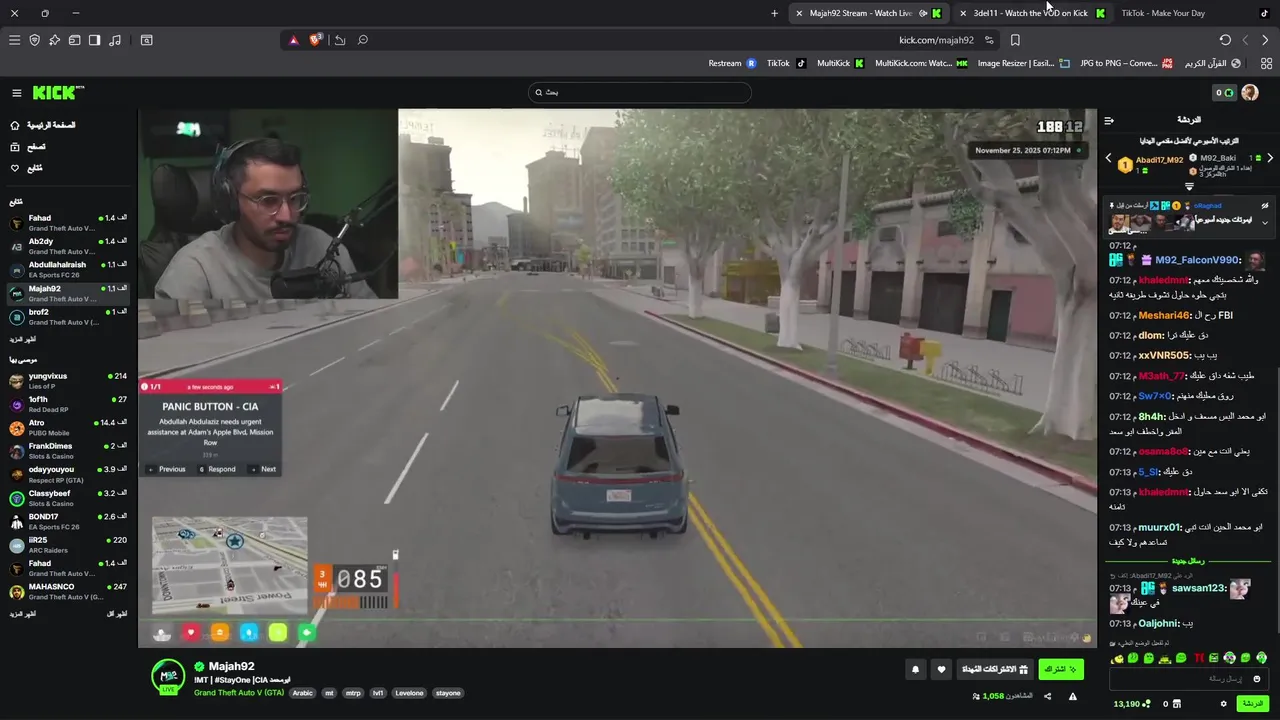Open the yungvixus recommended channel
Image resolution: width=1280 pixels, height=720 pixels.
68,380
